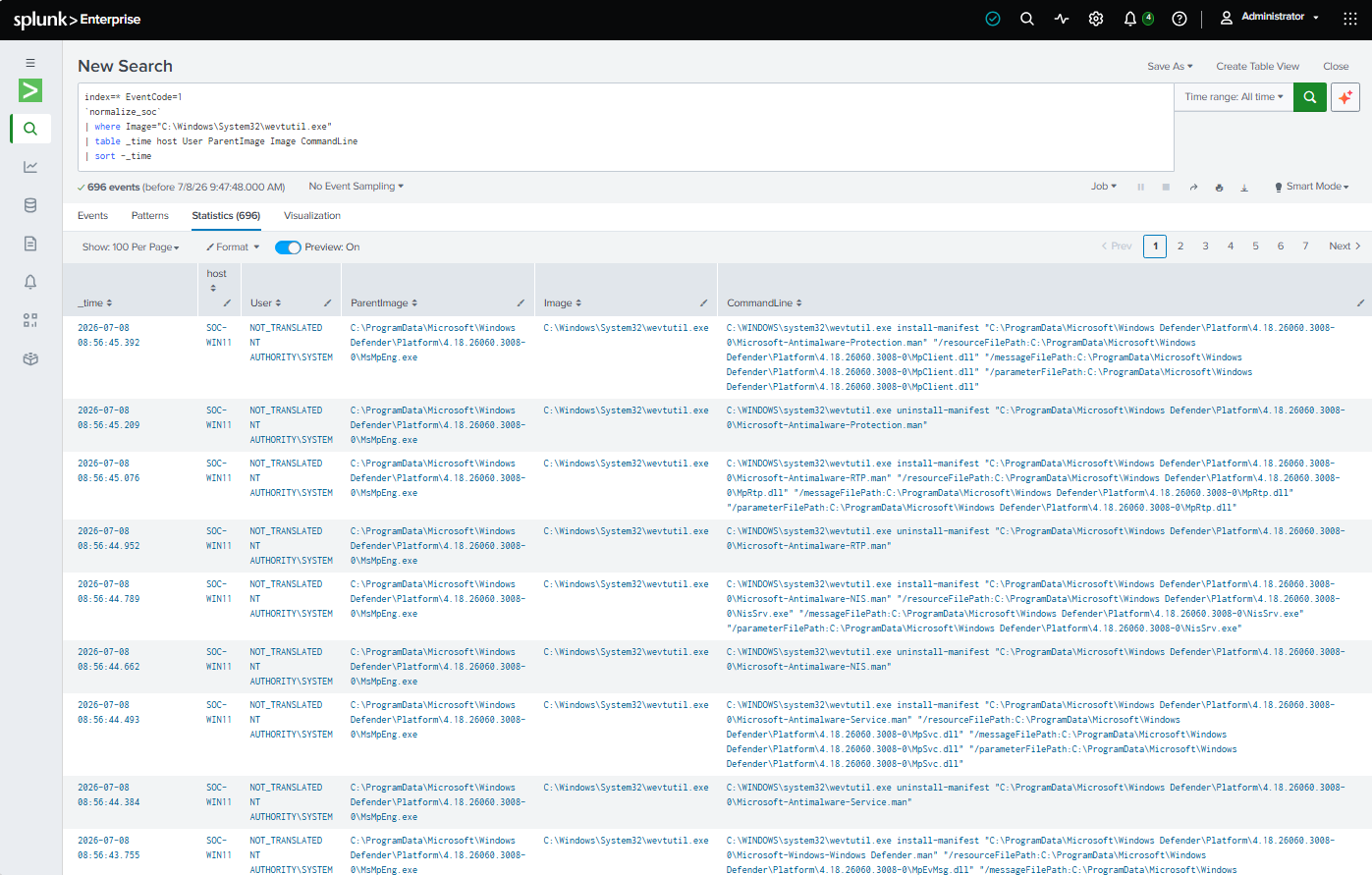Go to results page 3
The width and height of the screenshot is (1372, 875).
click(x=1205, y=246)
